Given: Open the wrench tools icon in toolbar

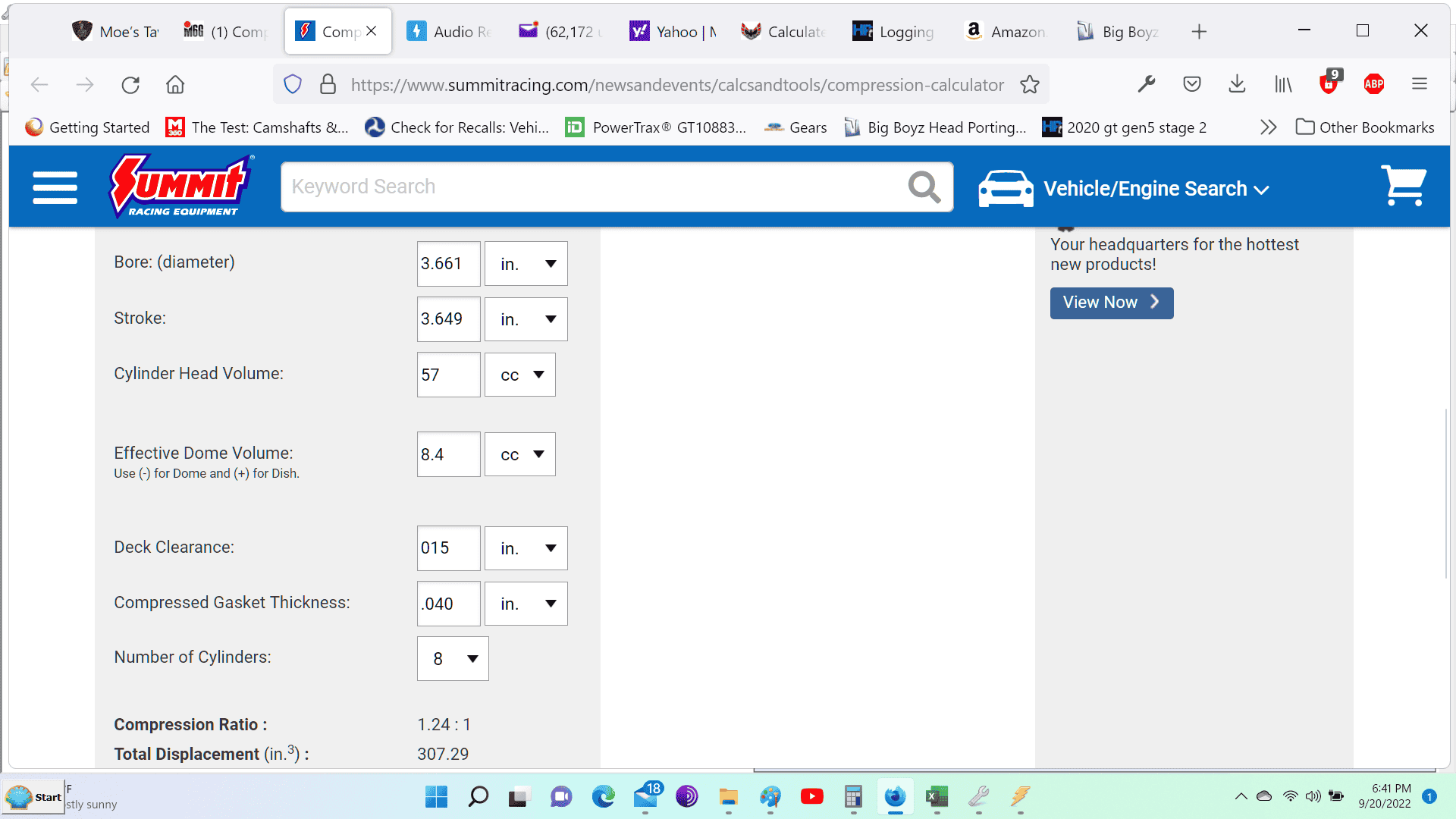Looking at the screenshot, I should tap(1146, 84).
